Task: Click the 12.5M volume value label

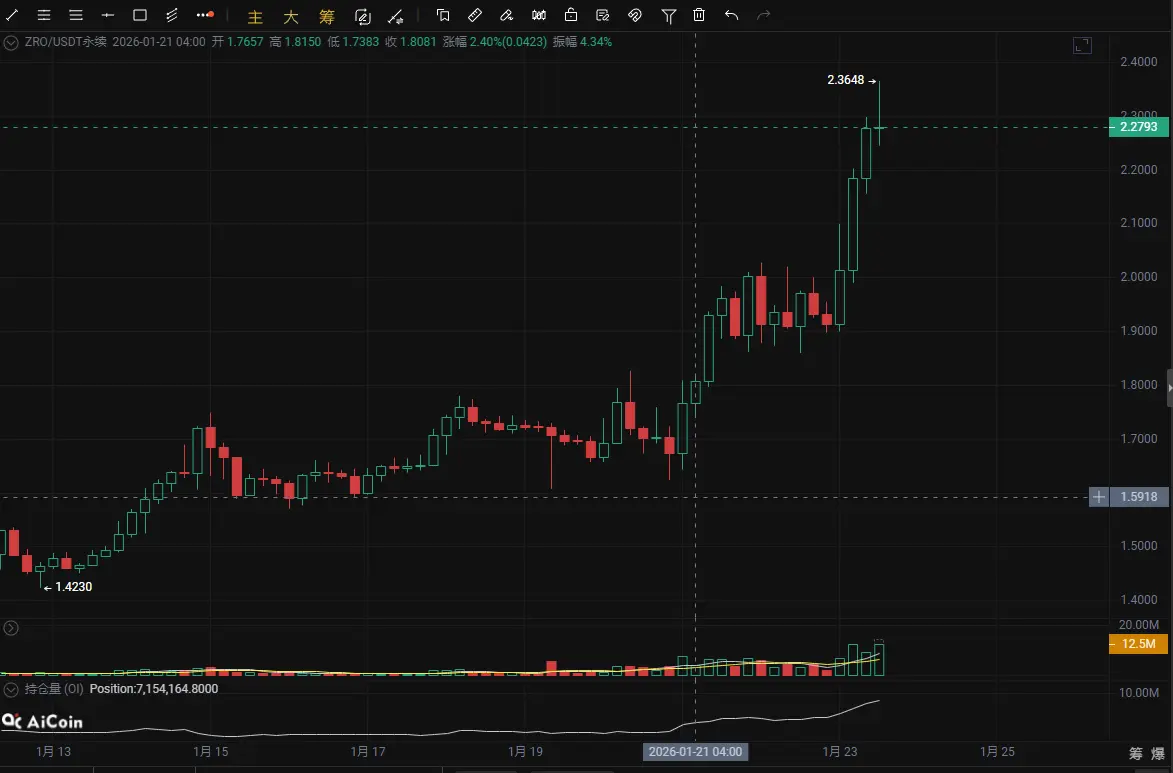Action: pos(1138,644)
